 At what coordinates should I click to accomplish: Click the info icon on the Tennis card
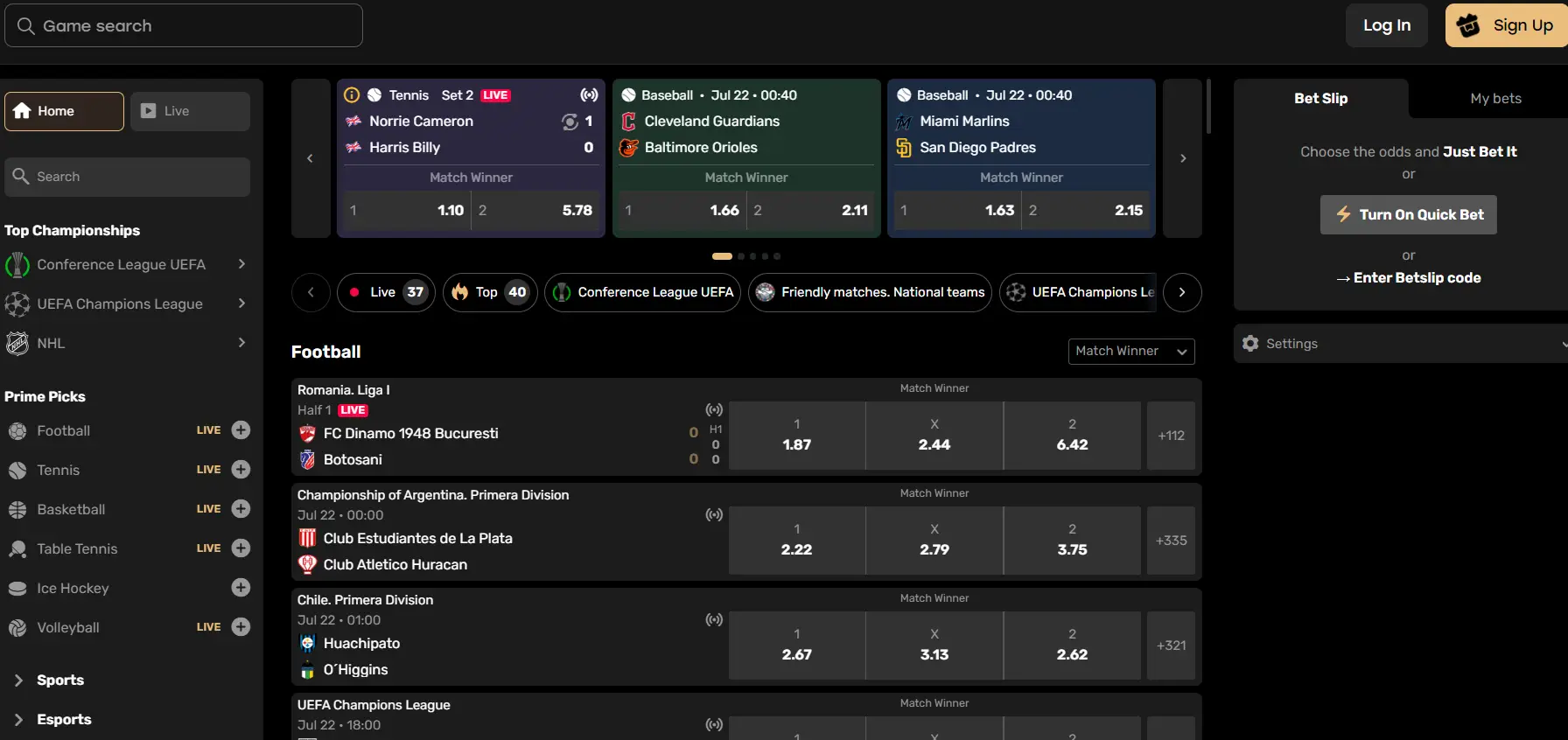coord(352,95)
